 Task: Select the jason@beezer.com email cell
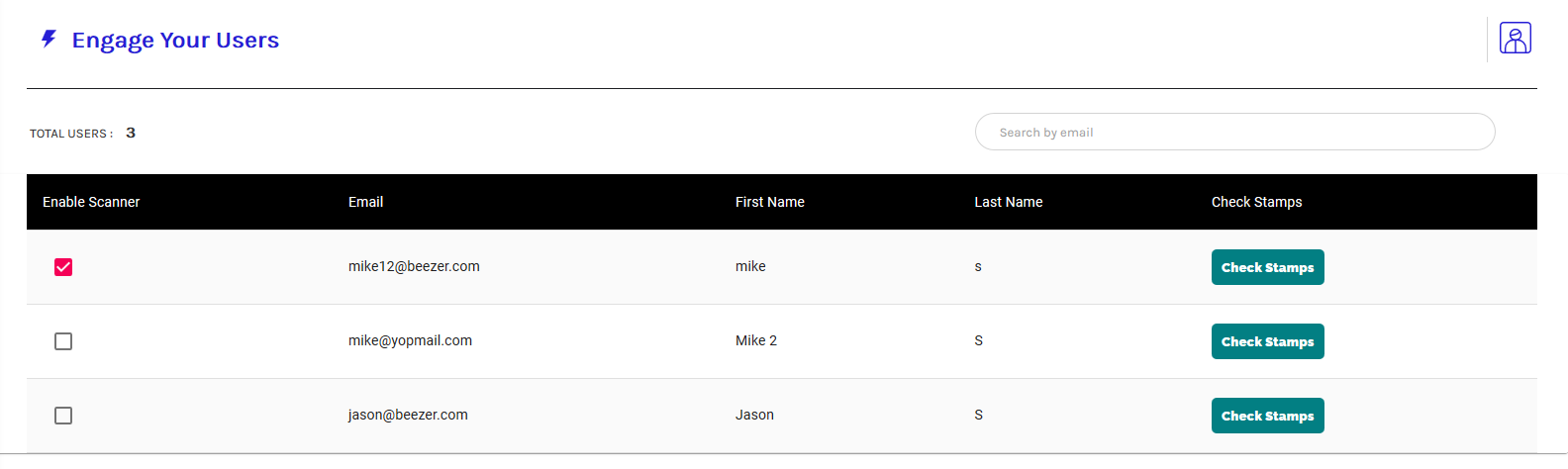pos(408,415)
